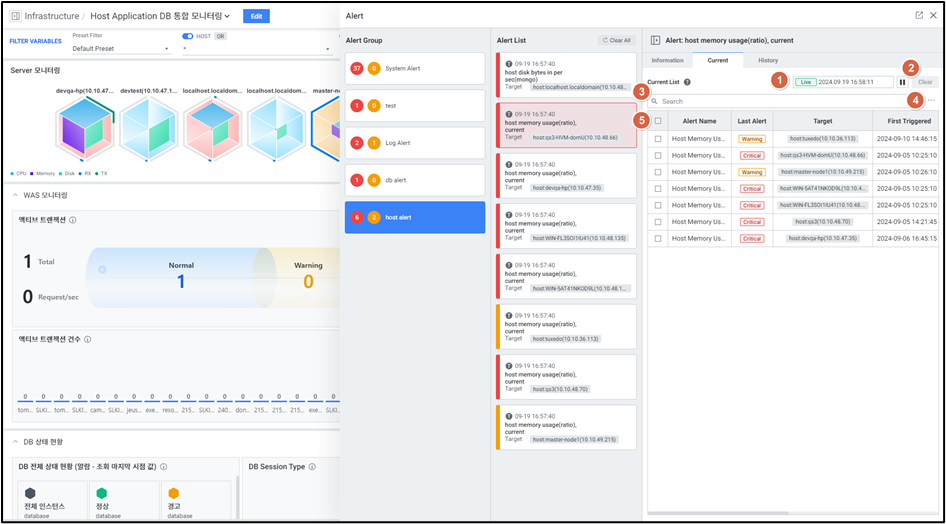Click info icon beside DB 전체 상태 현황

(x=163, y=466)
